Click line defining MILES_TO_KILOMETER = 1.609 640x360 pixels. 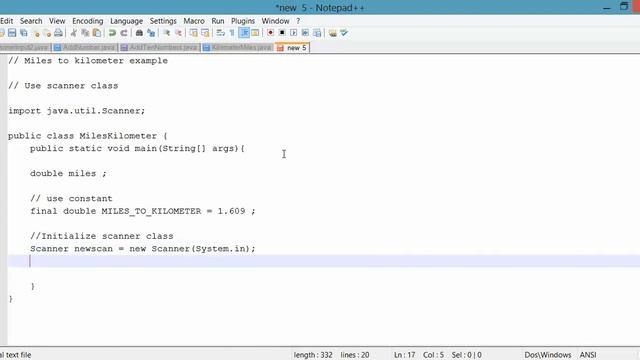143,211
